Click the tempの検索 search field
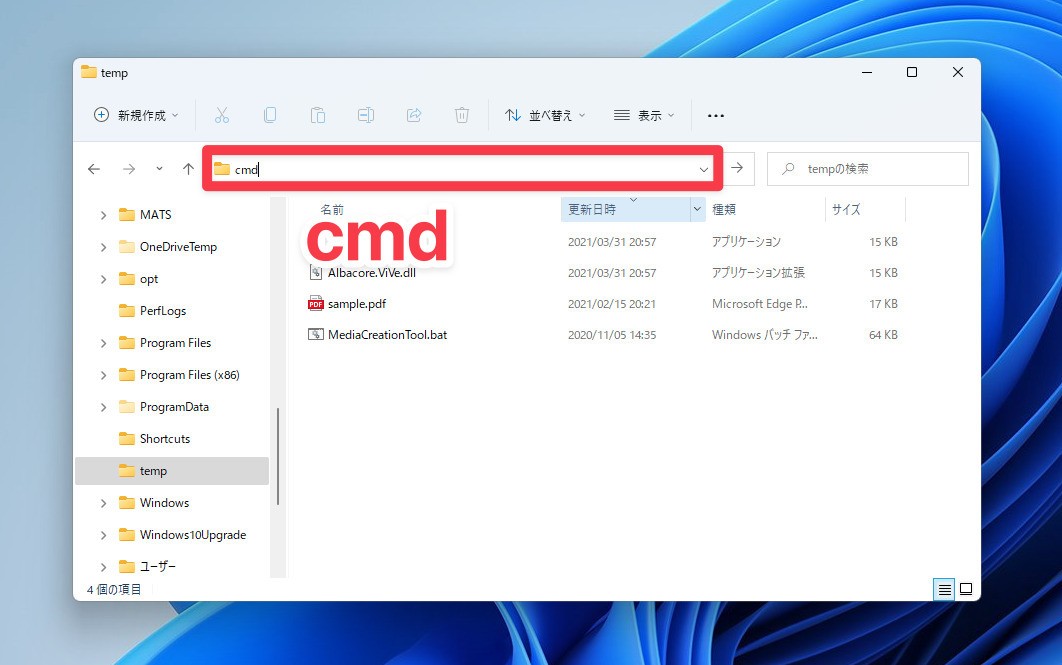Image resolution: width=1062 pixels, height=665 pixels. (868, 169)
